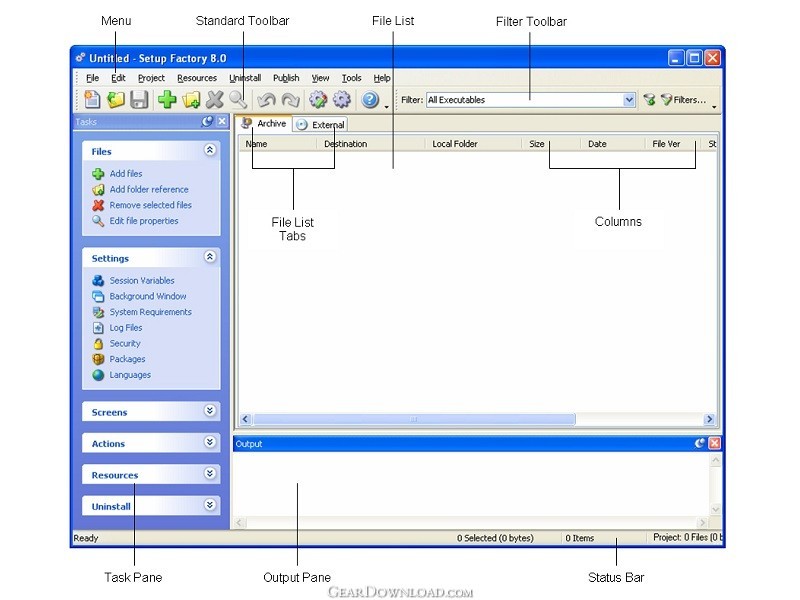The width and height of the screenshot is (800, 600).
Task: Click the Session Variables icon
Action: point(98,281)
